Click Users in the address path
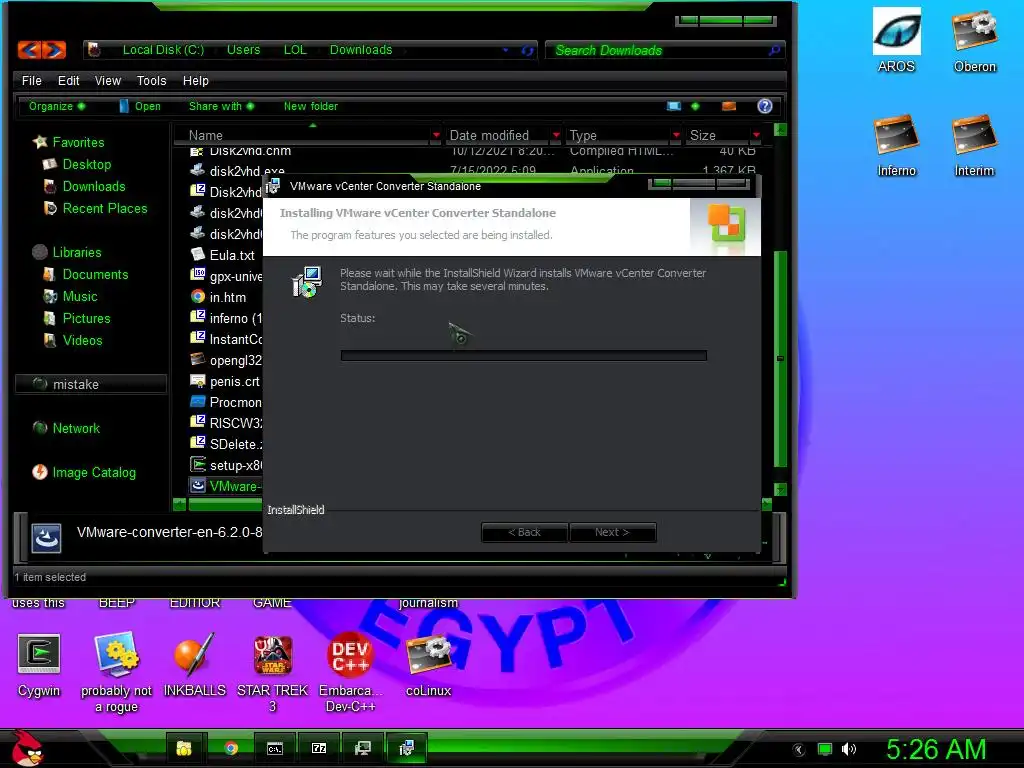 [x=244, y=50]
